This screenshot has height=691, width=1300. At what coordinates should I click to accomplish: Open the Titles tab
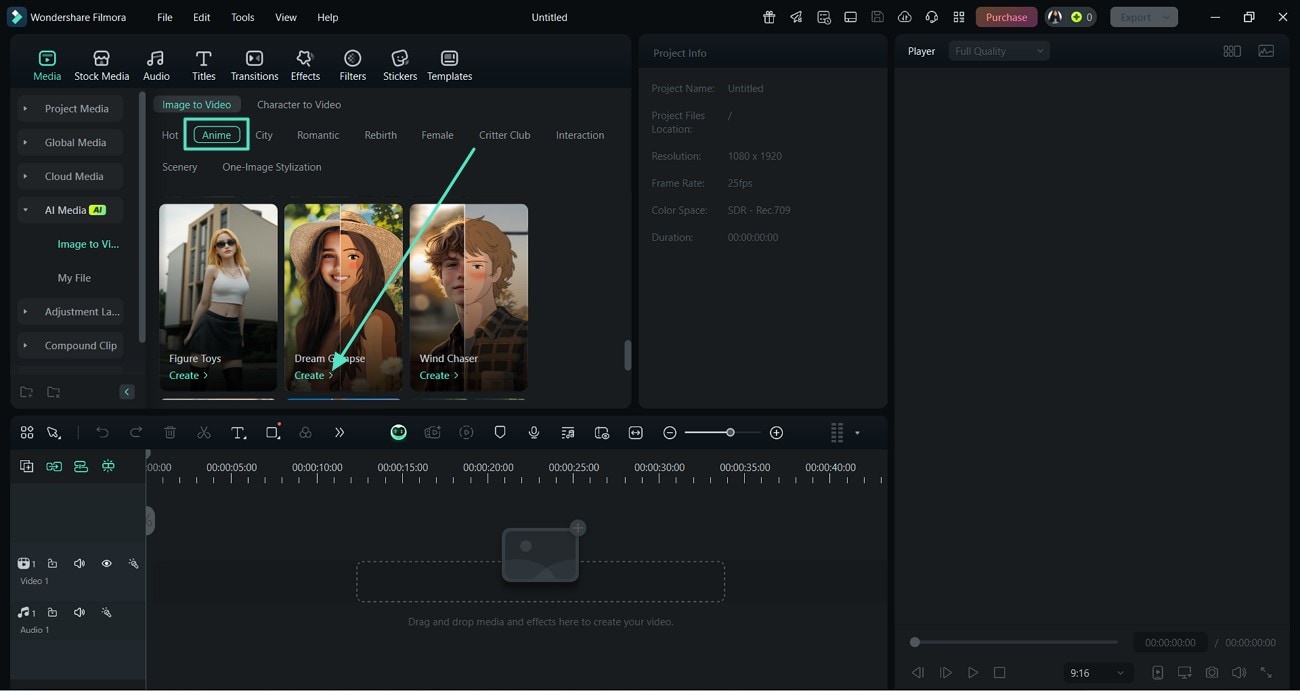tap(203, 65)
